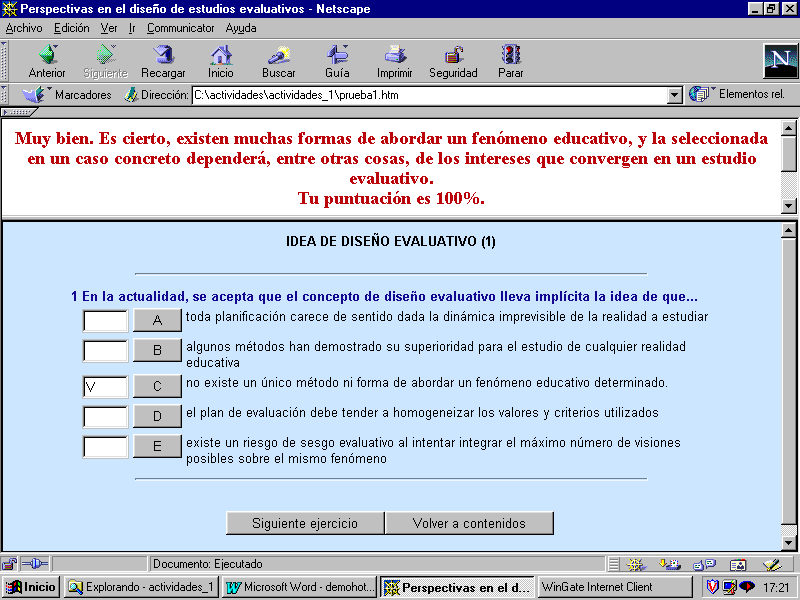
Task: Click the Netscape N logo
Action: click(x=780, y=60)
